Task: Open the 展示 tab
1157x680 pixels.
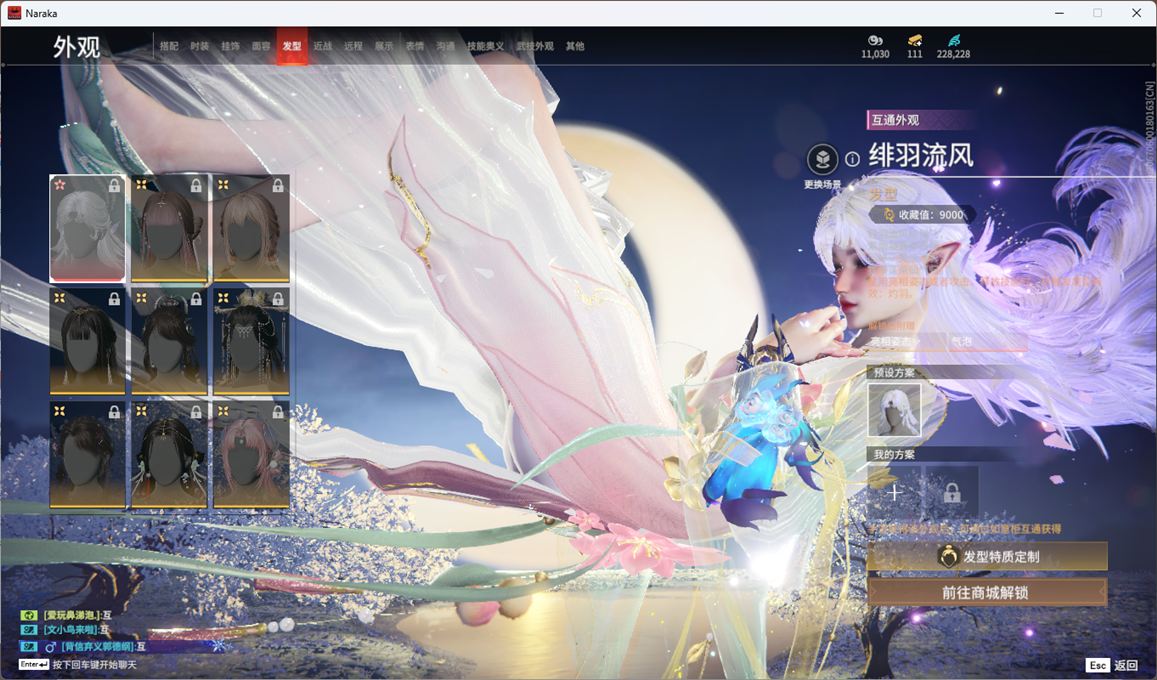Action: coord(384,46)
